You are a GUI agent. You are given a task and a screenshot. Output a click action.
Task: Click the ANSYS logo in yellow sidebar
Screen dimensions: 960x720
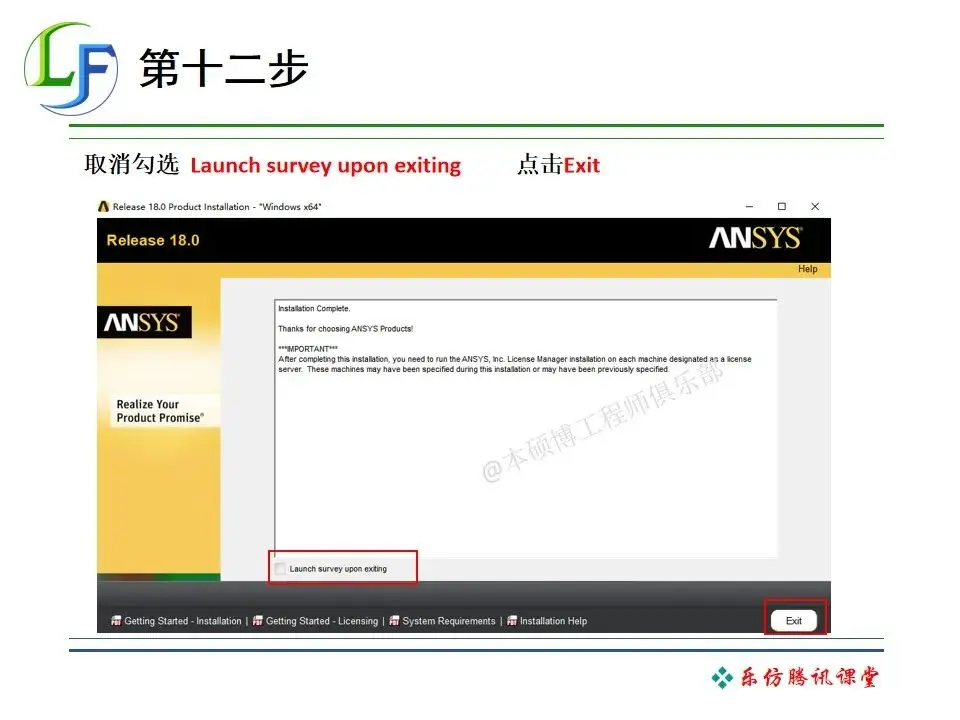[x=144, y=322]
